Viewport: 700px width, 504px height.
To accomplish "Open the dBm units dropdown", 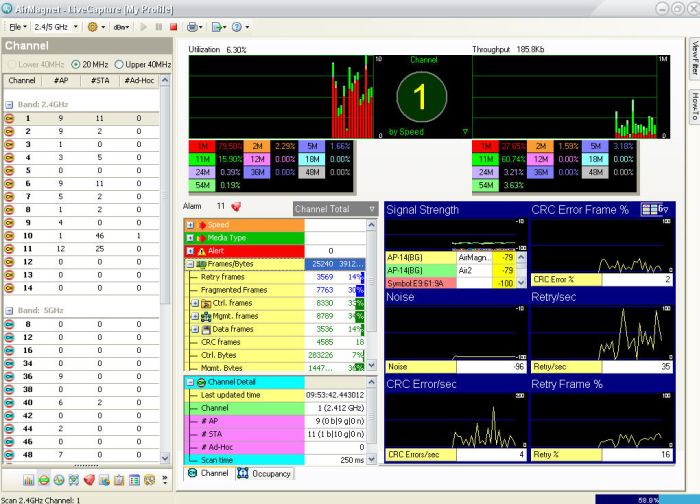I will point(121,27).
